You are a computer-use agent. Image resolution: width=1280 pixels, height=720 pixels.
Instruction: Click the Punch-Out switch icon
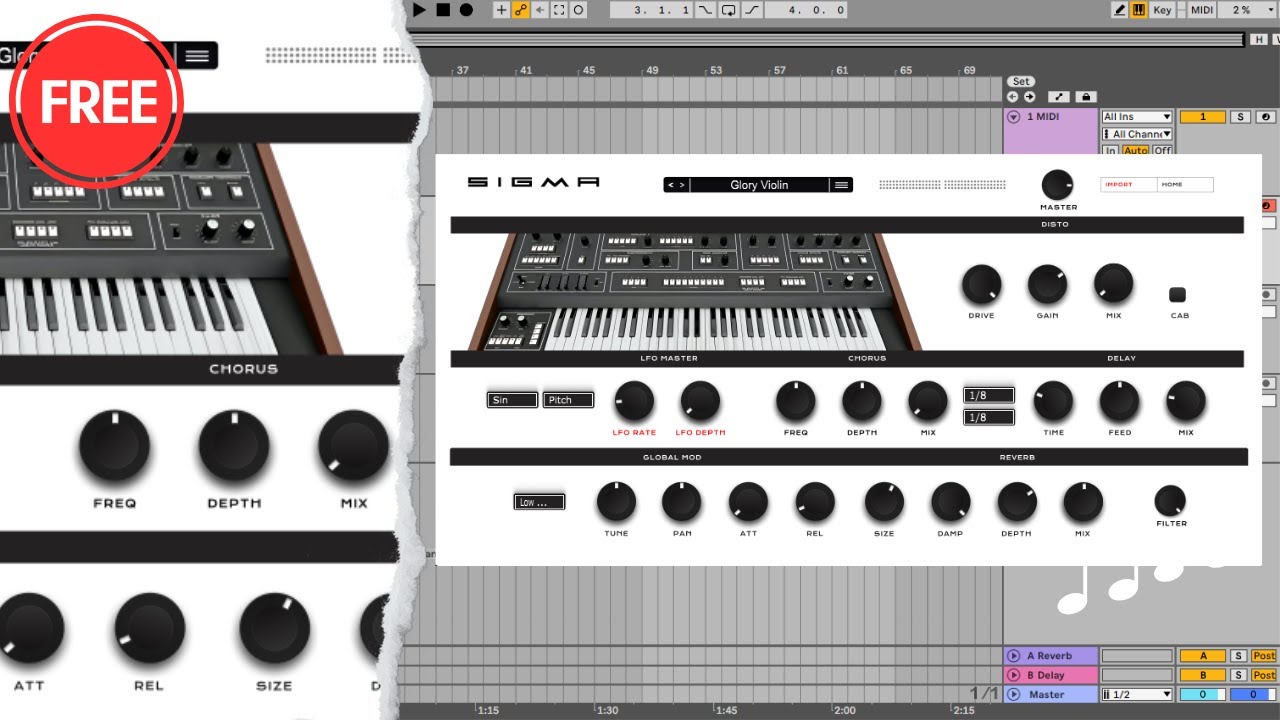[x=750, y=10]
